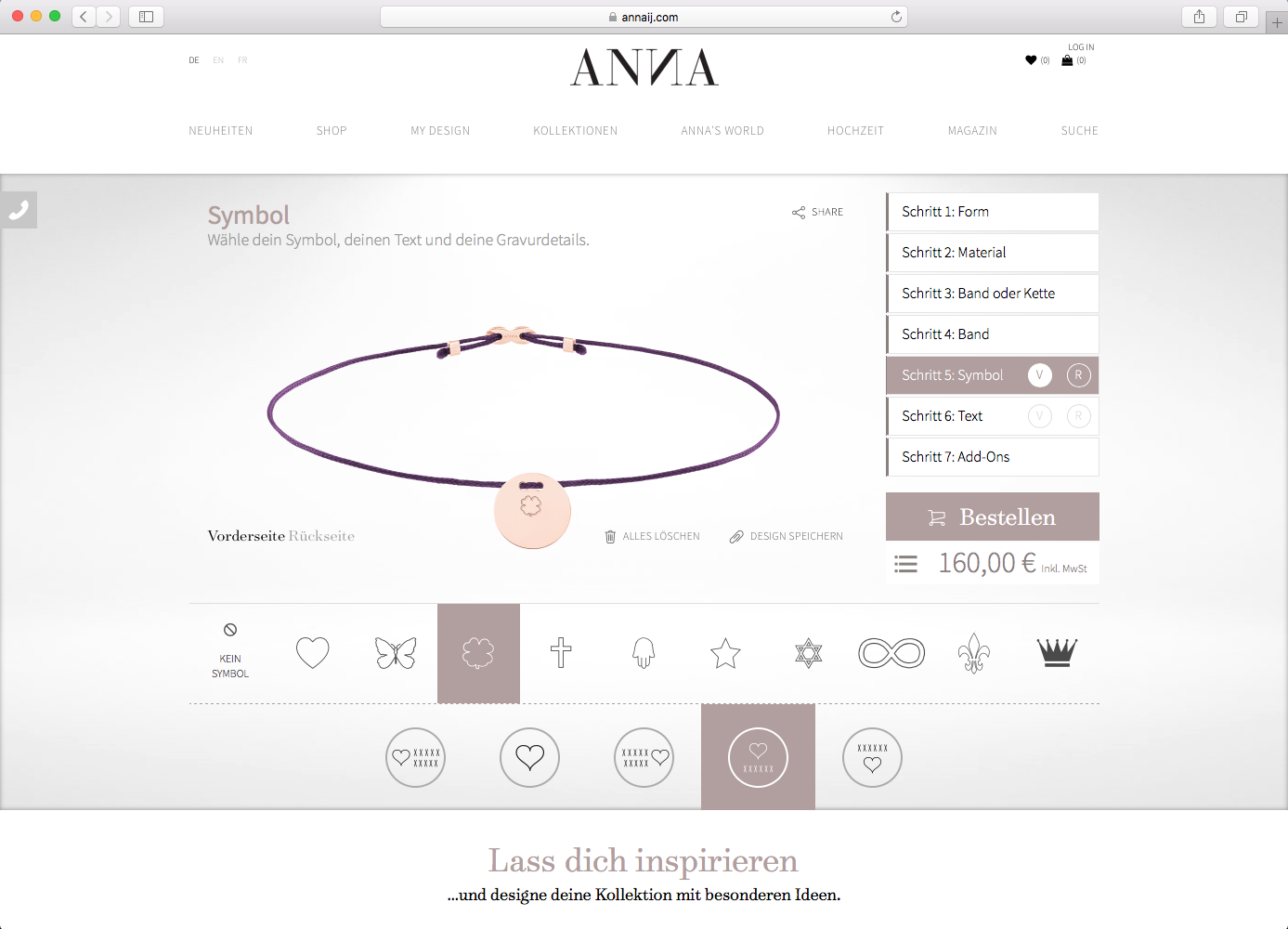Screen dimensions: 1288x929
Task: Open the MY DESIGN menu
Action: pos(440,131)
